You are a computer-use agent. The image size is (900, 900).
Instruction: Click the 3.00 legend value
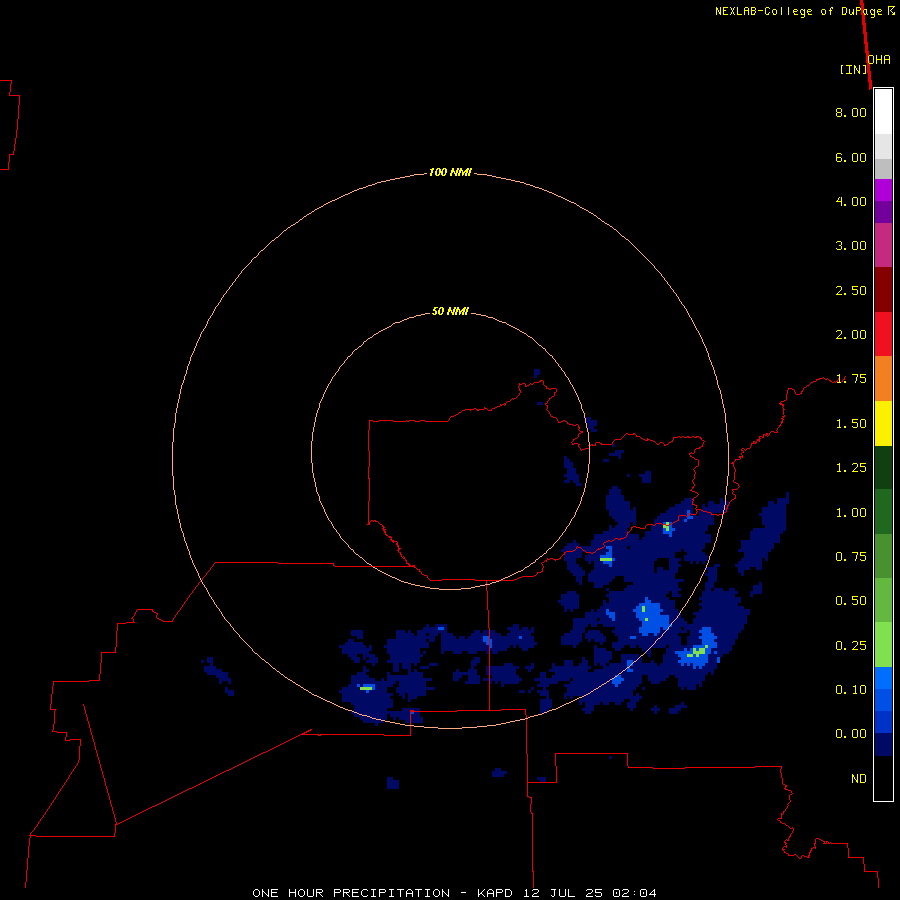[x=851, y=246]
